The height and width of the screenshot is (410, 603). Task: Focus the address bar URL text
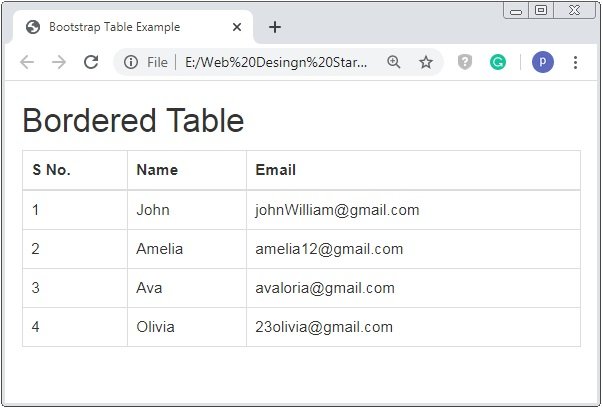(x=276, y=62)
